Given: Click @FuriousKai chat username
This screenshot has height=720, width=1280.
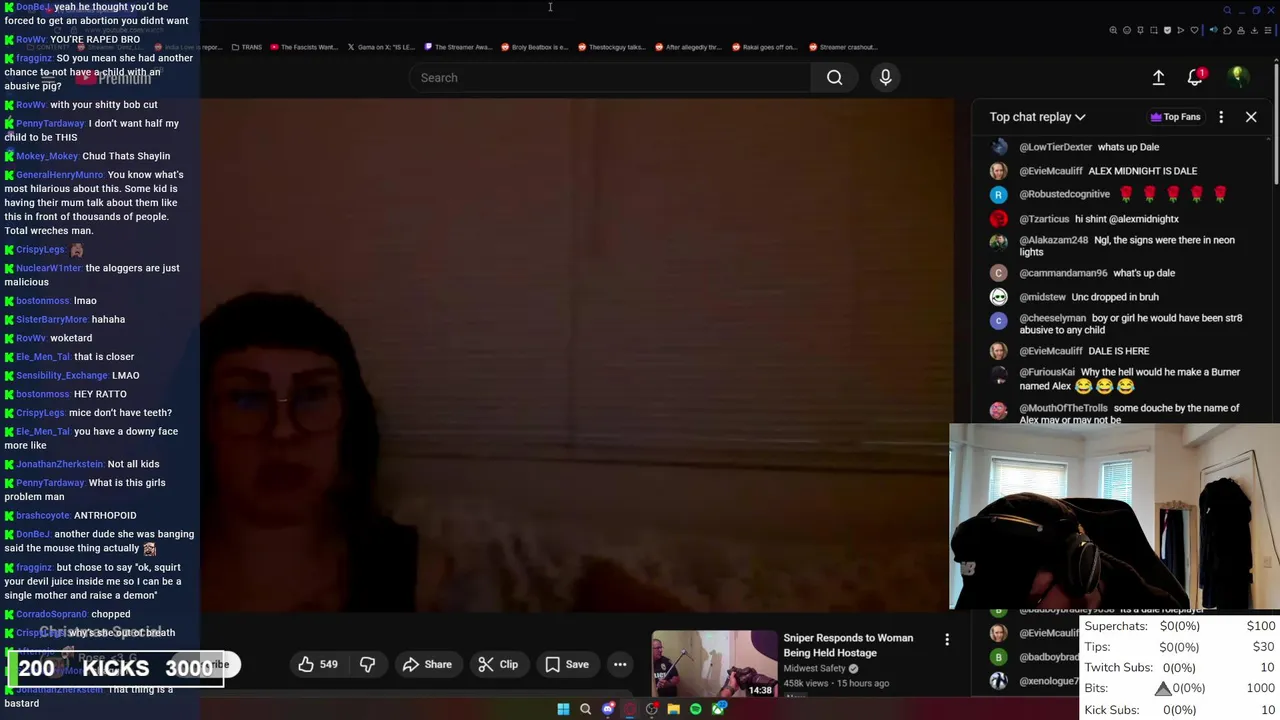Looking at the screenshot, I should tap(1047, 372).
